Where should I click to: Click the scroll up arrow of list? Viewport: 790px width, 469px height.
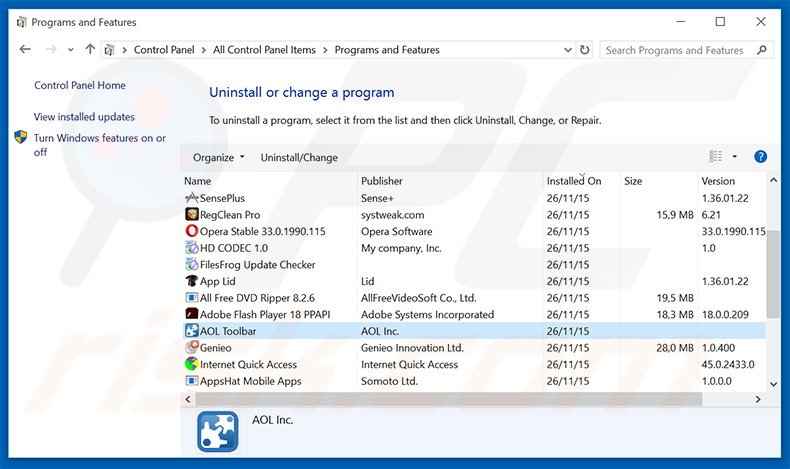[773, 180]
